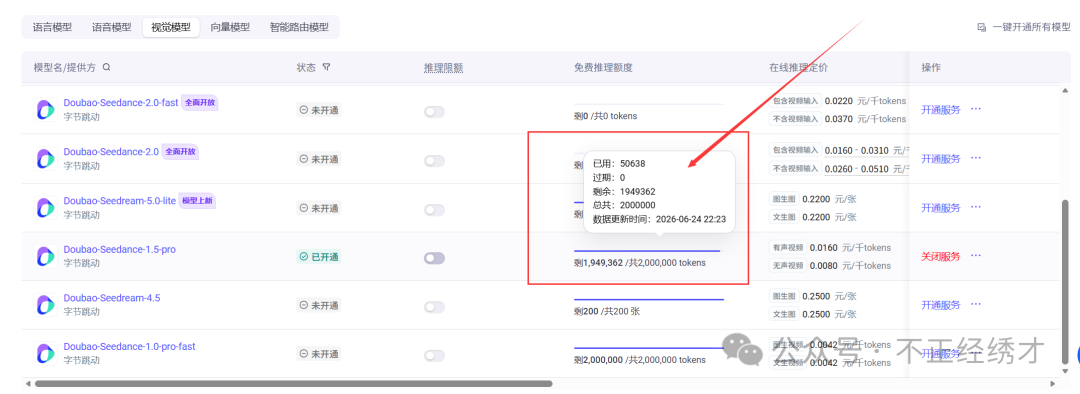Viewport: 1080px width, 394px height.
Task: Select the 视觉模型 tab
Action: click(171, 28)
